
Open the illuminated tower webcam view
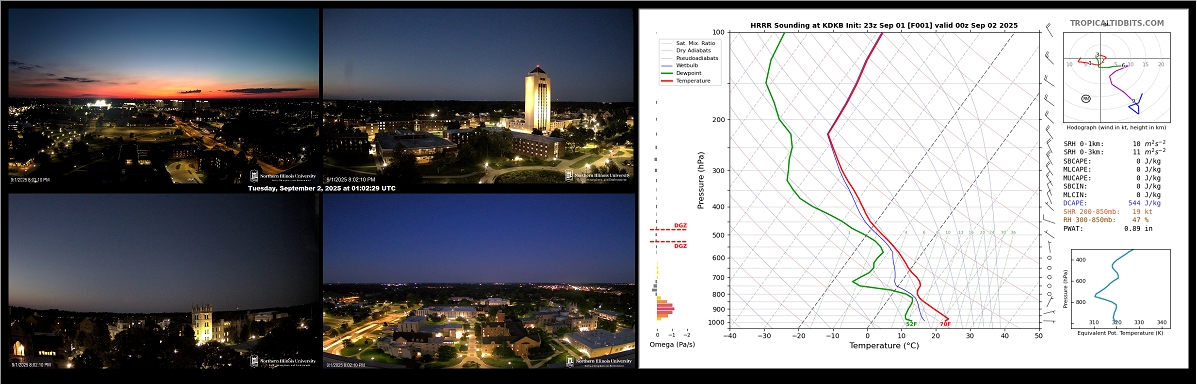click(479, 95)
